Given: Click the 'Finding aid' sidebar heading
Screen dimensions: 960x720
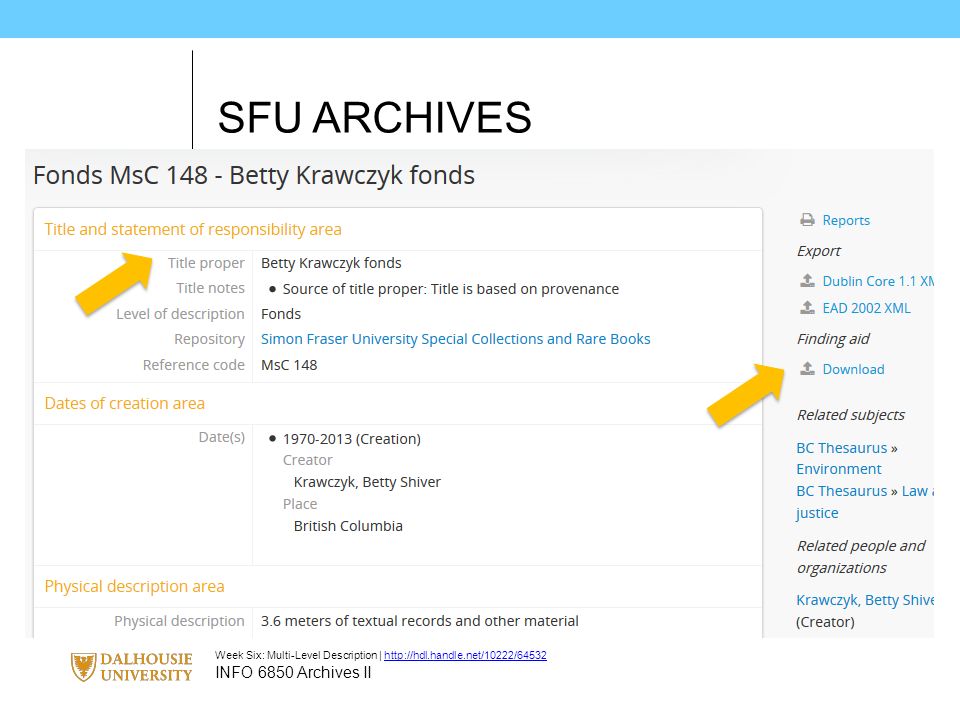Looking at the screenshot, I should pyautogui.click(x=833, y=339).
